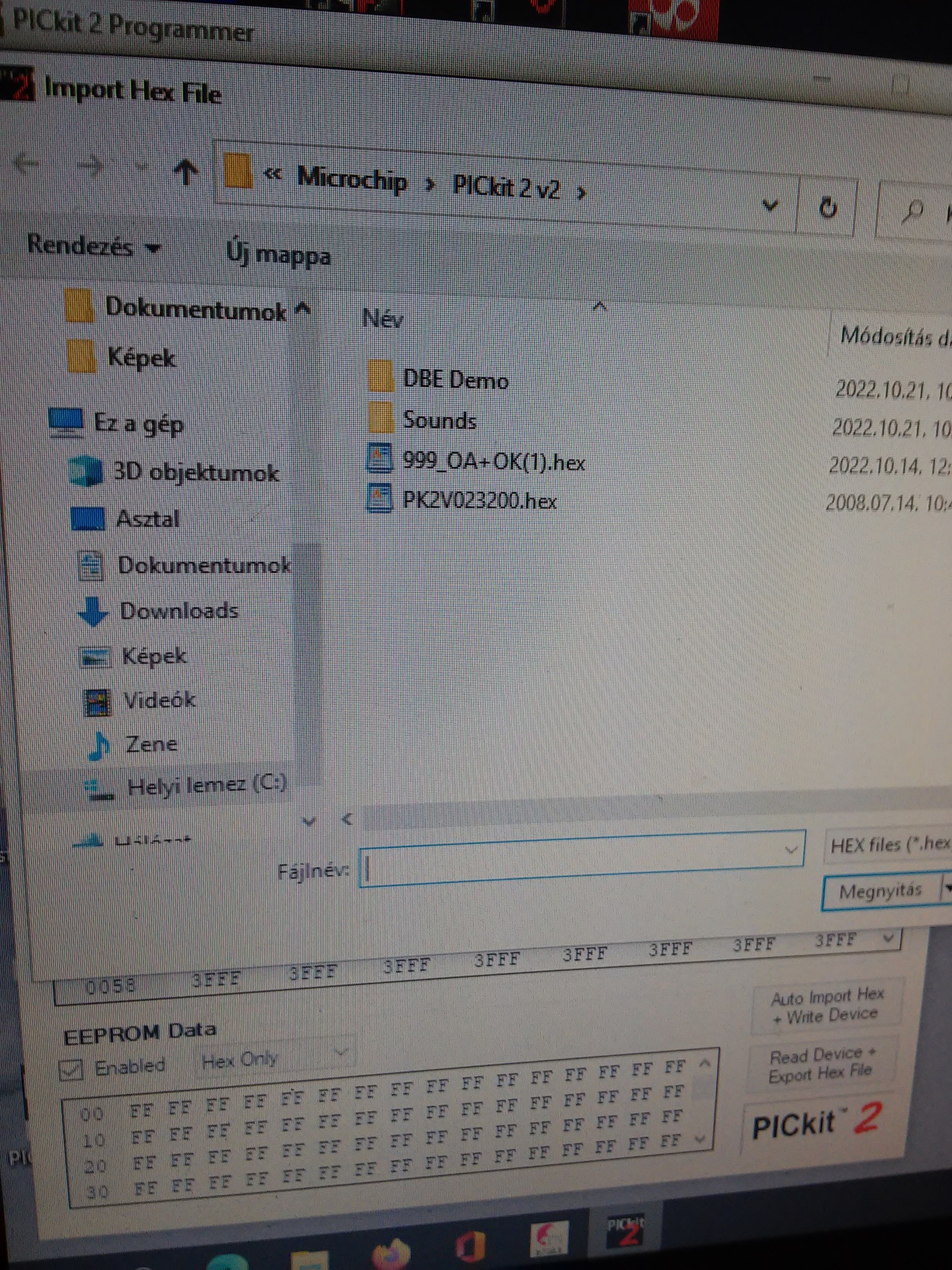Expand the address bar history dropdown
This screenshot has width=952, height=1270.
pos(770,206)
